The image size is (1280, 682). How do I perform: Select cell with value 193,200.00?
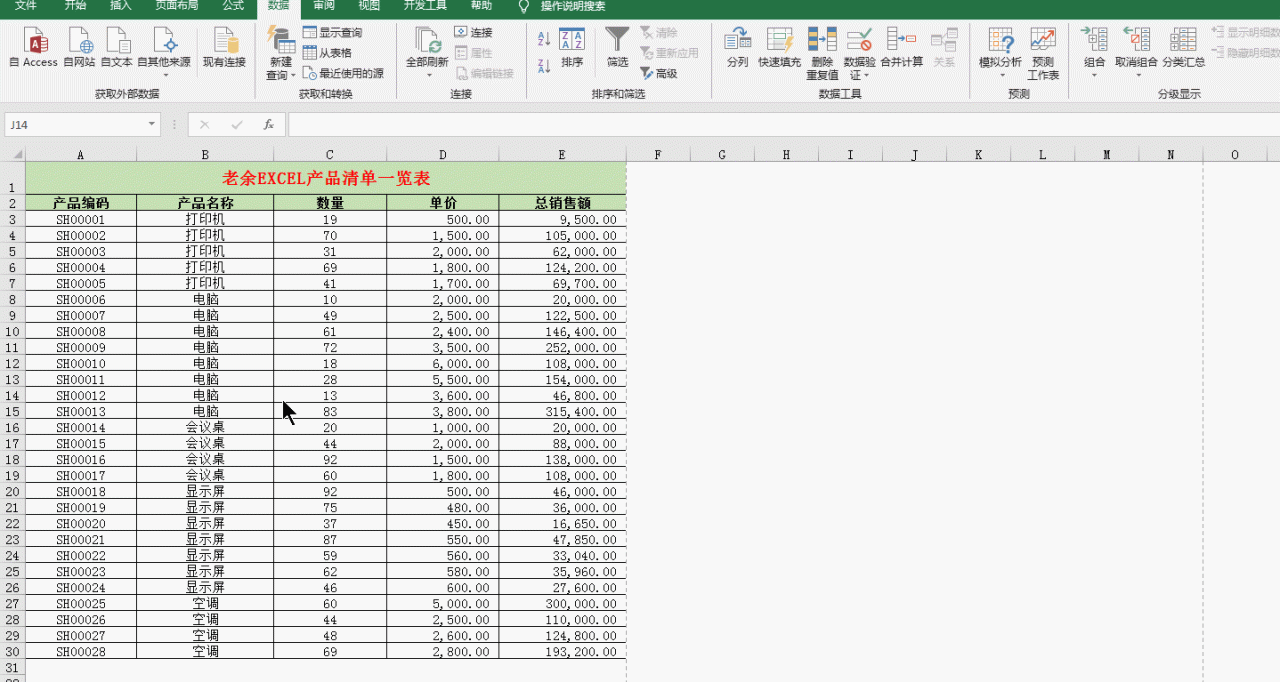tap(562, 651)
